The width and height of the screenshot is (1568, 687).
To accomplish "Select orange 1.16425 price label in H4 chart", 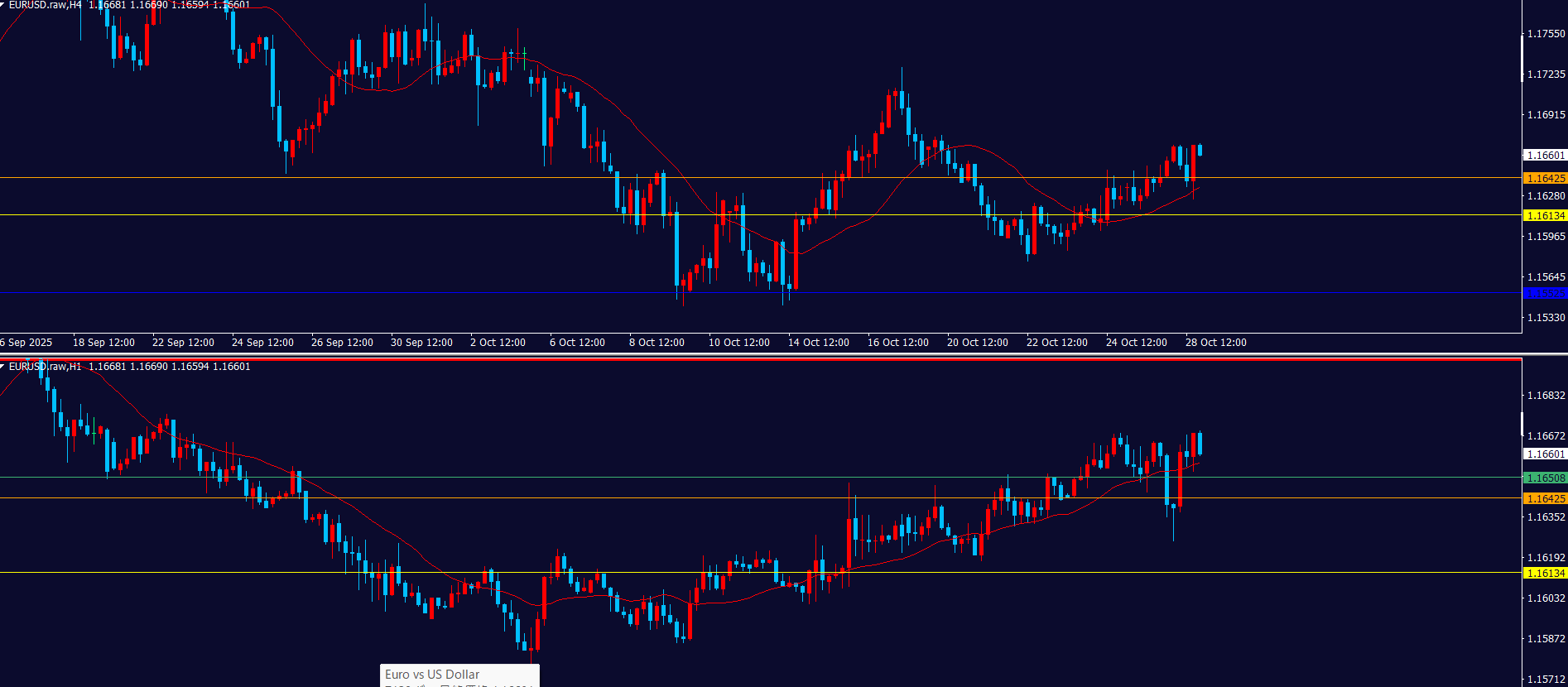I will click(x=1545, y=178).
